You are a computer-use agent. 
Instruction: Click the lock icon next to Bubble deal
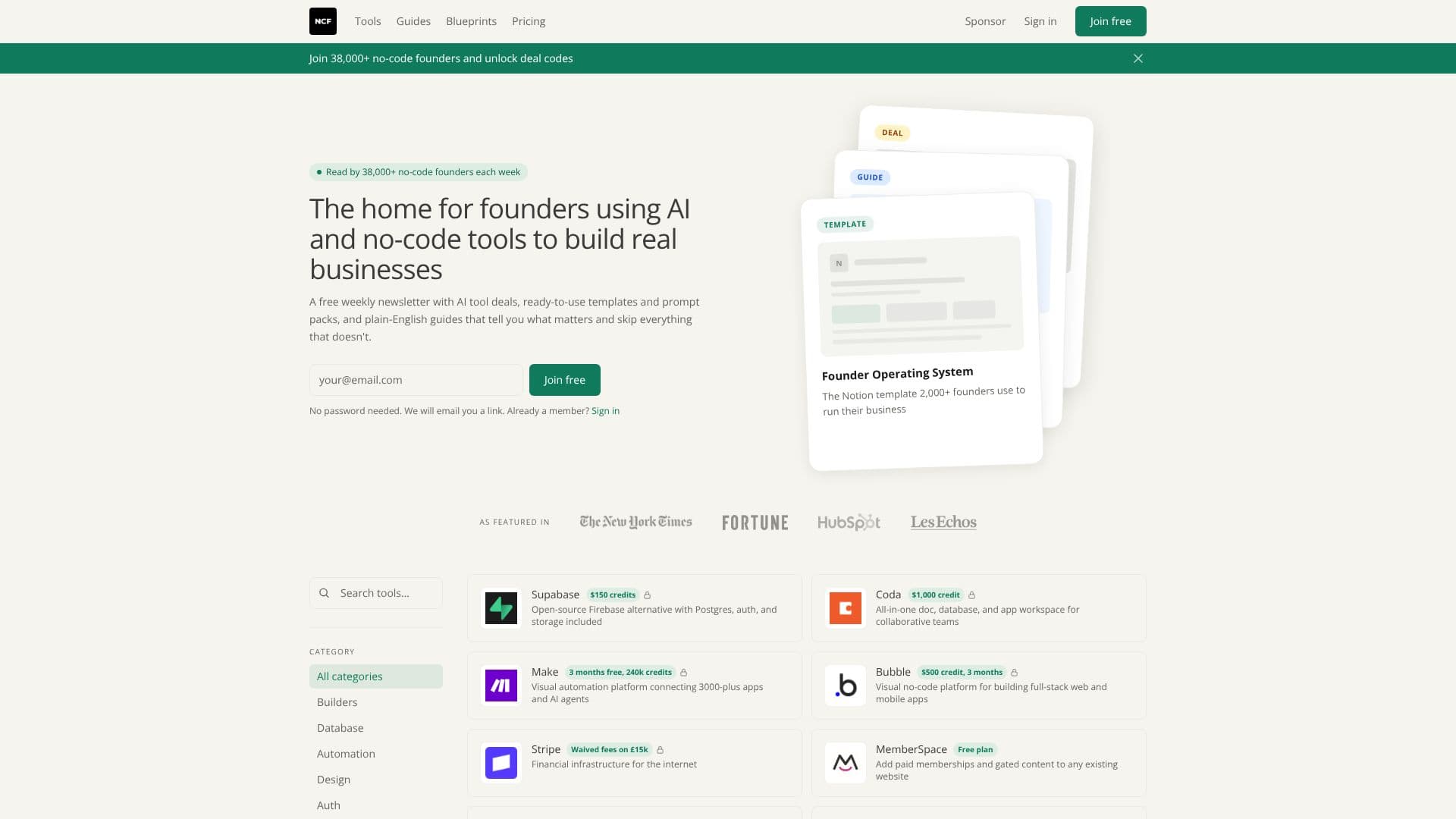1015,673
